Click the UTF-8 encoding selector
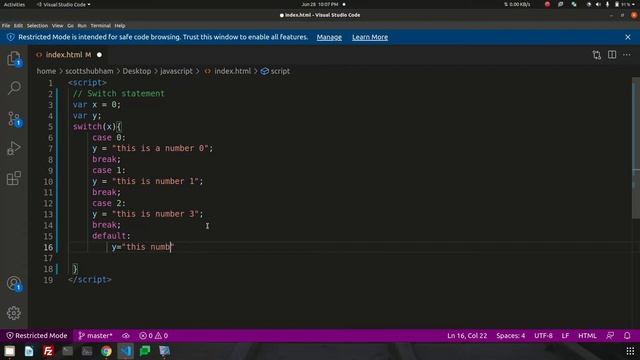Screen dimensions: 640x360 tap(543, 336)
